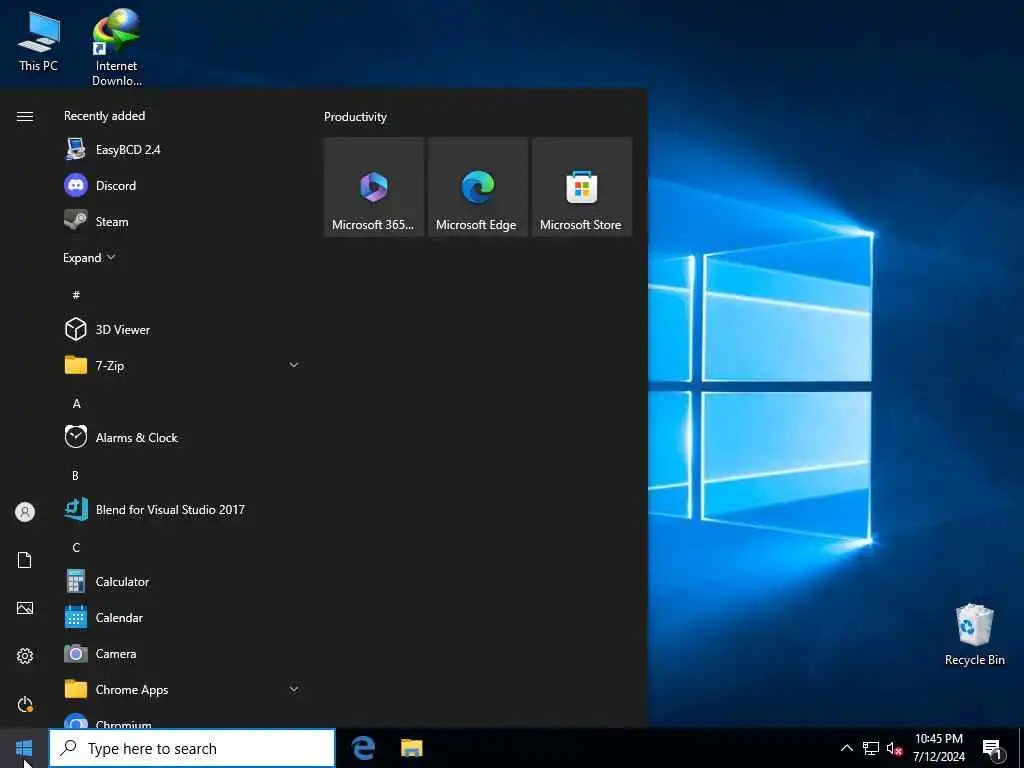
Task: Expand the 7-Zip folder chevron
Action: click(x=294, y=365)
